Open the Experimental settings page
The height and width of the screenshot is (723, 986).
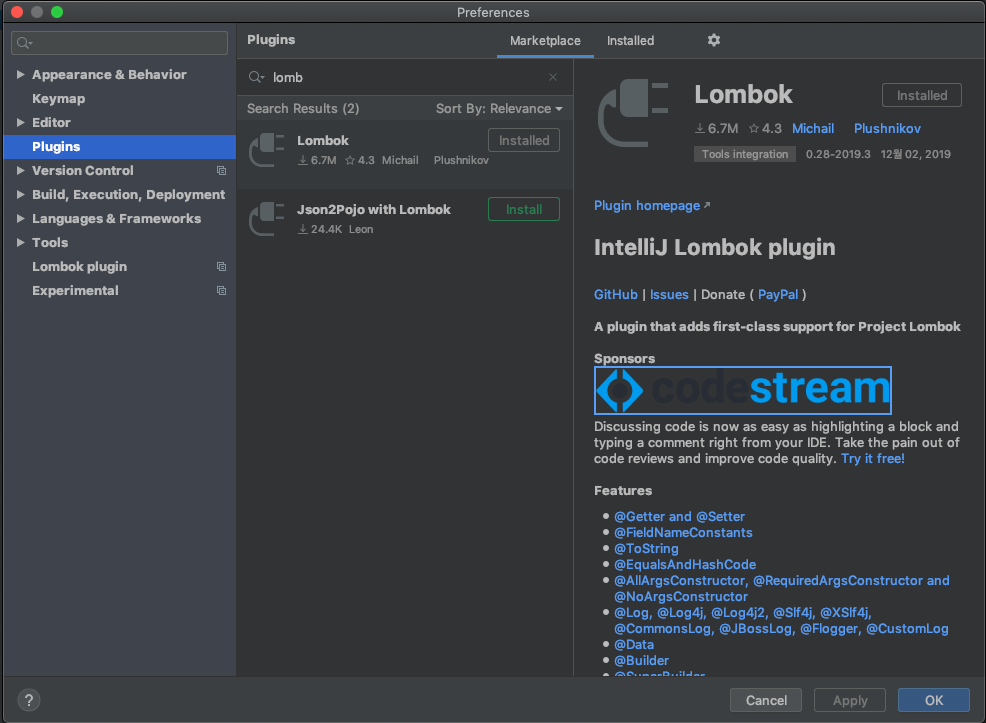[75, 290]
